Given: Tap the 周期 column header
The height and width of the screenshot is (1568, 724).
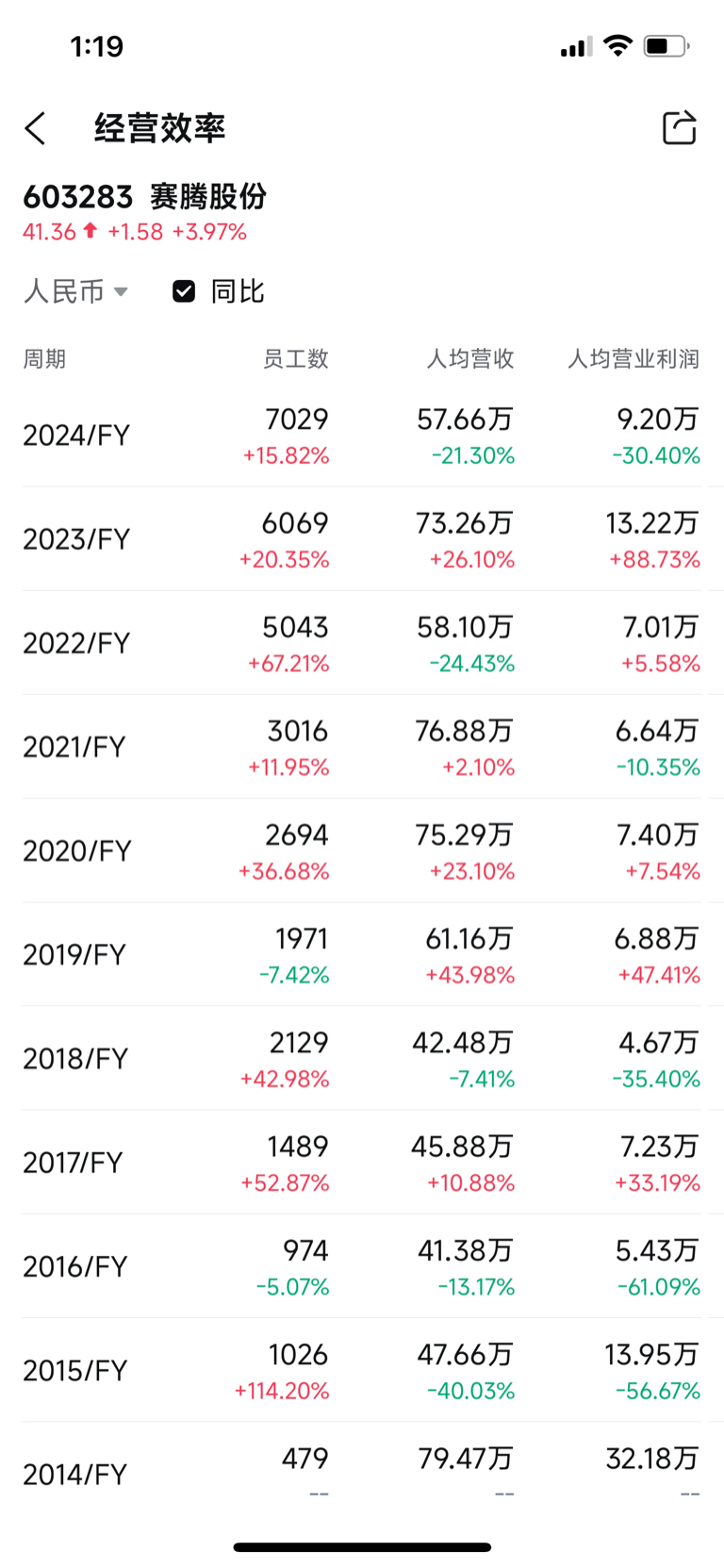Looking at the screenshot, I should click(44, 358).
